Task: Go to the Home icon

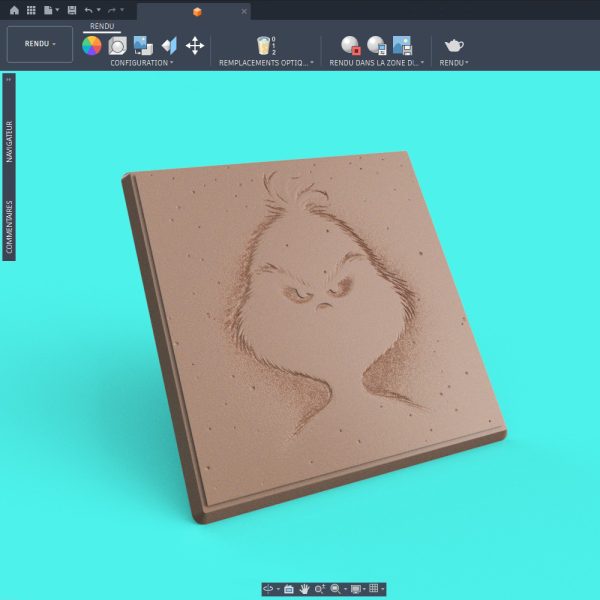Action: pyautogui.click(x=14, y=10)
